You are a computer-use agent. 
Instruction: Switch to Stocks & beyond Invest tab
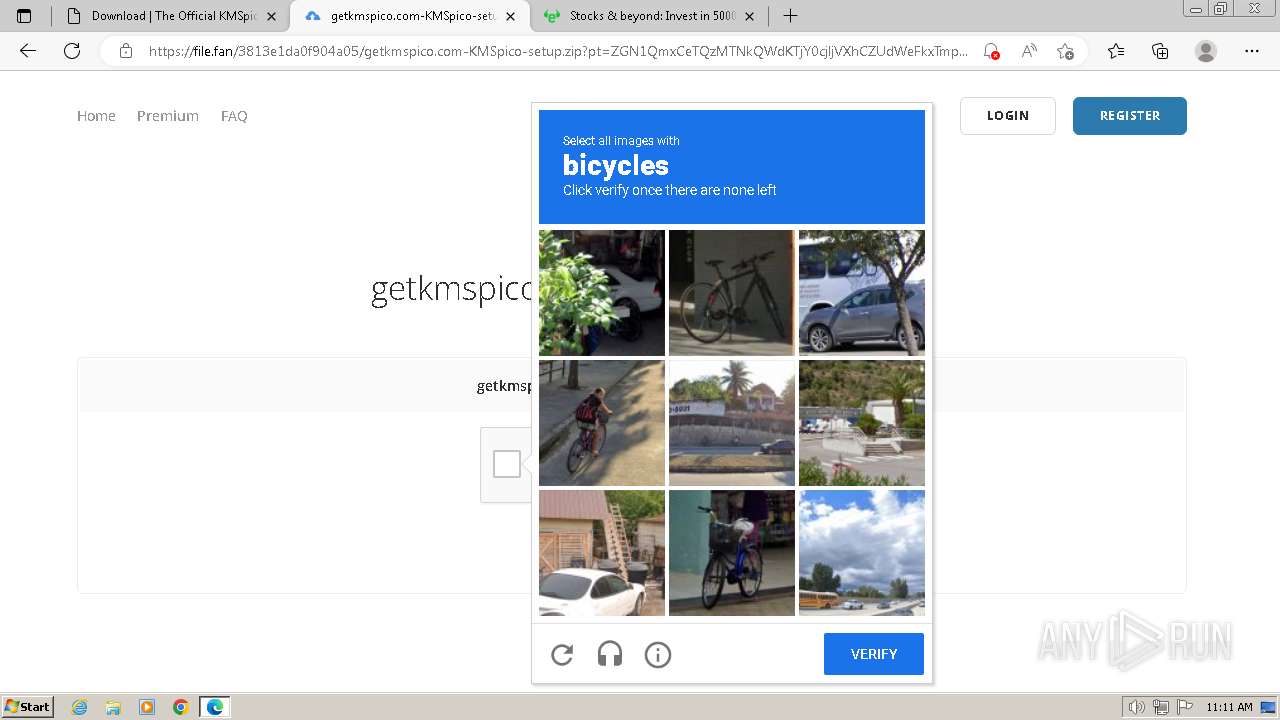click(x=648, y=16)
